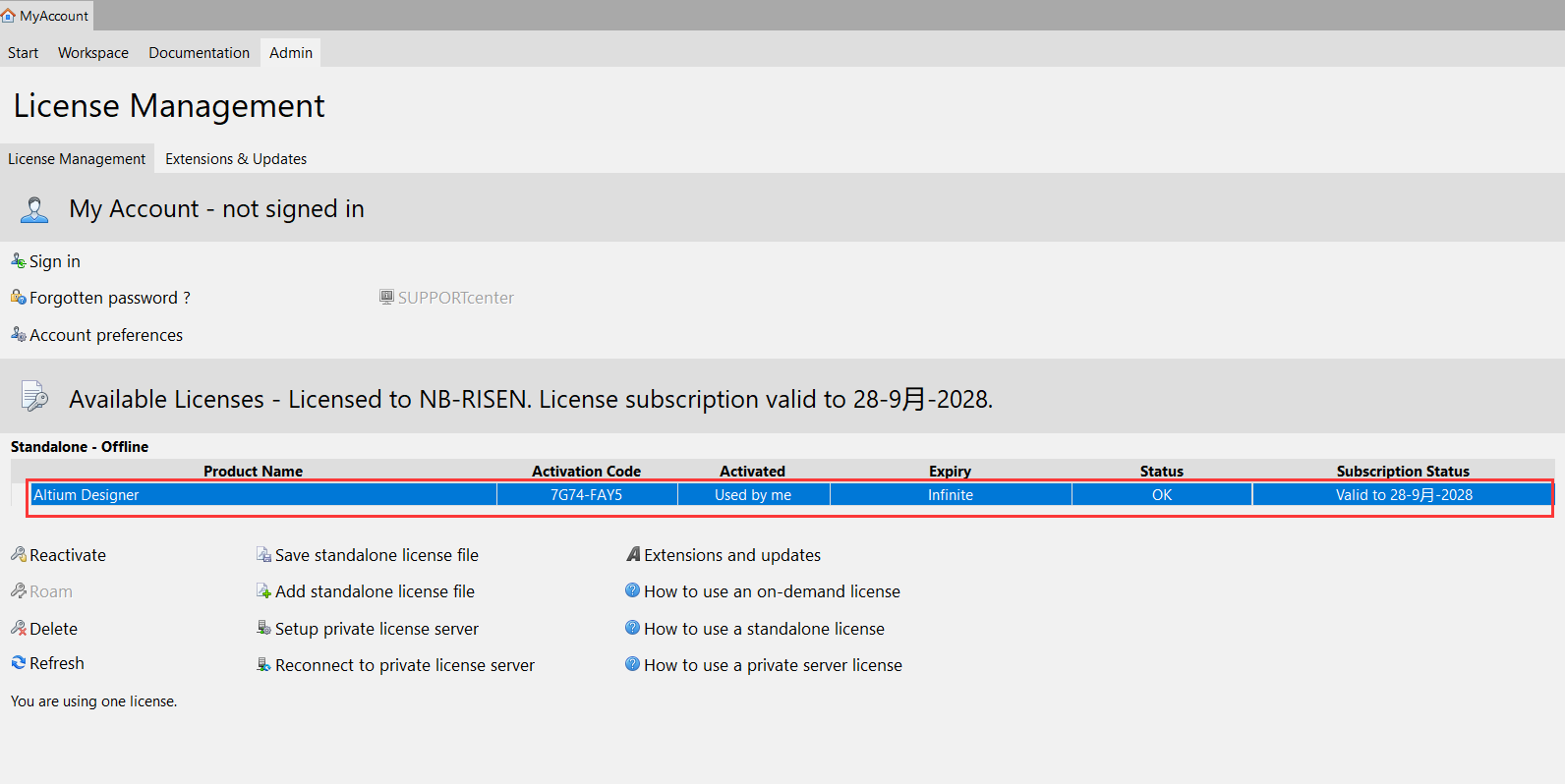Select the MyAccount document tab
1565x784 pixels.
click(46, 16)
